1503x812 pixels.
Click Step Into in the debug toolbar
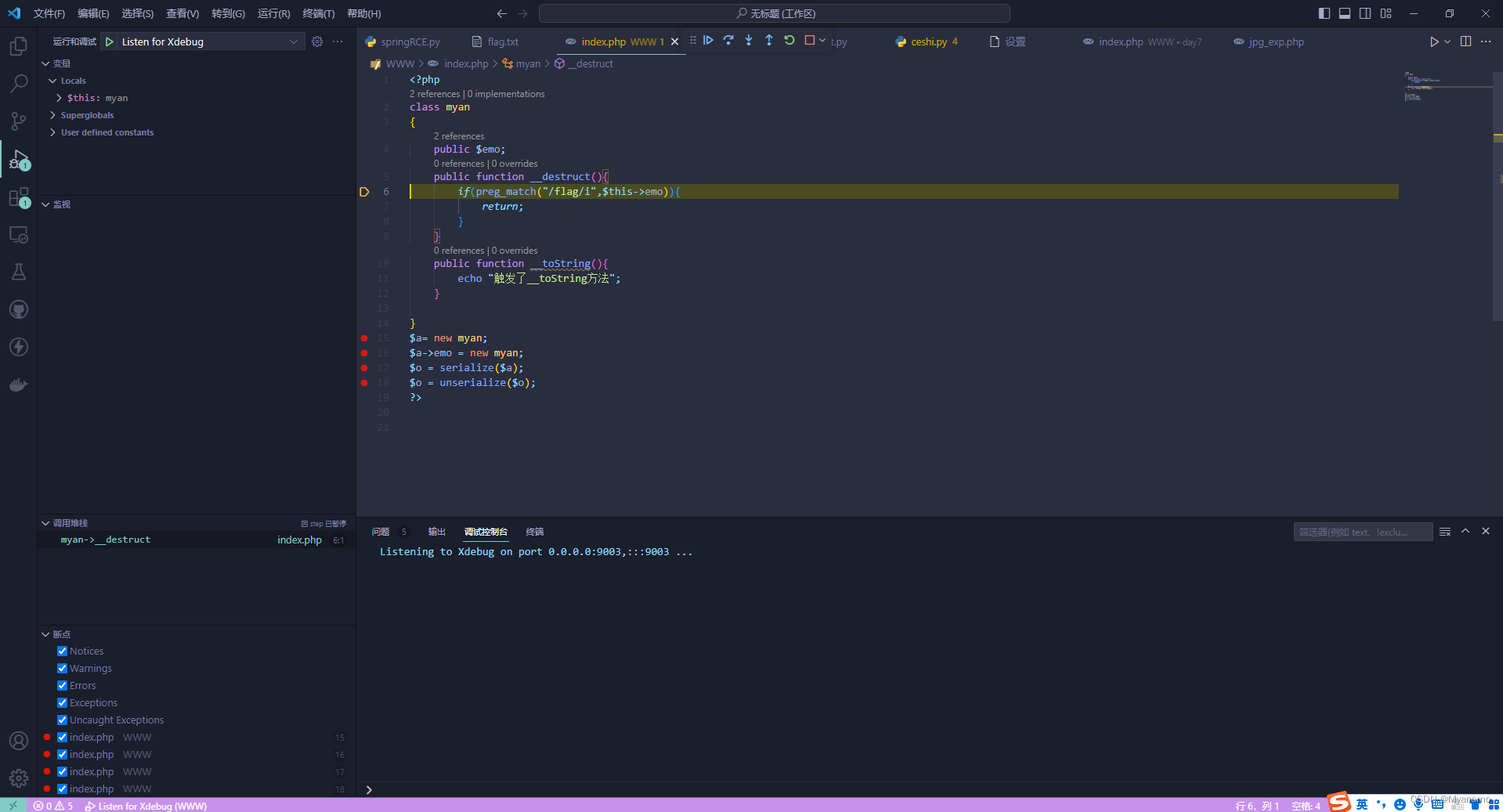tap(749, 40)
